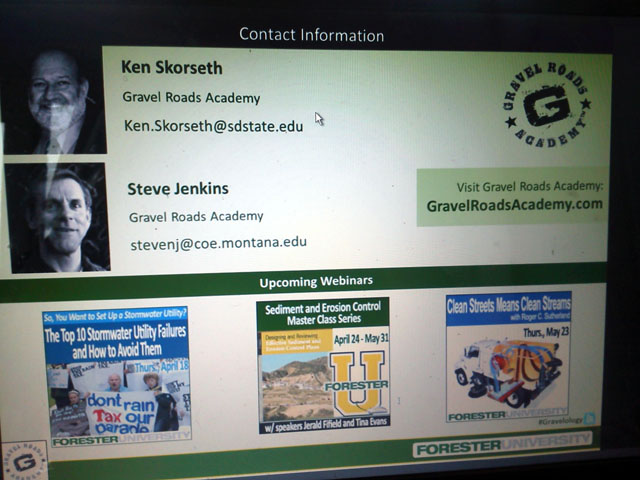Click stevenj@coe.montana.edu email address
The width and height of the screenshot is (640, 480).
(x=218, y=243)
